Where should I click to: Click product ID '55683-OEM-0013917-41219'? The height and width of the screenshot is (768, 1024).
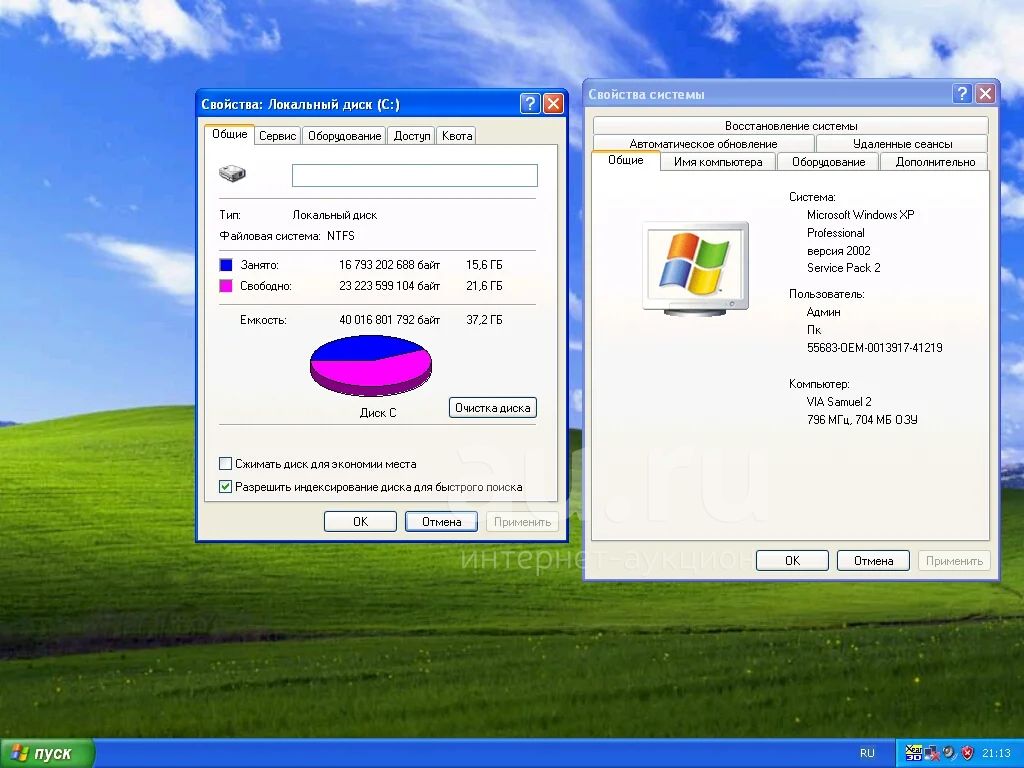[x=874, y=347]
